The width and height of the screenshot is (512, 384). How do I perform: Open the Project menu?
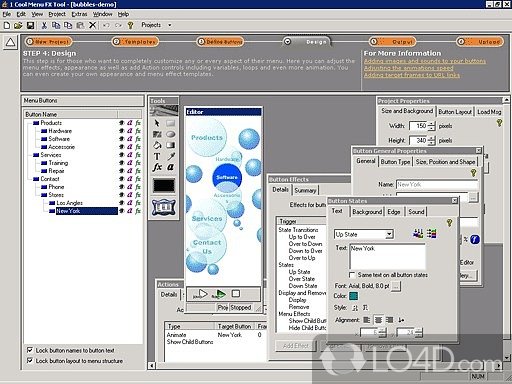57,14
